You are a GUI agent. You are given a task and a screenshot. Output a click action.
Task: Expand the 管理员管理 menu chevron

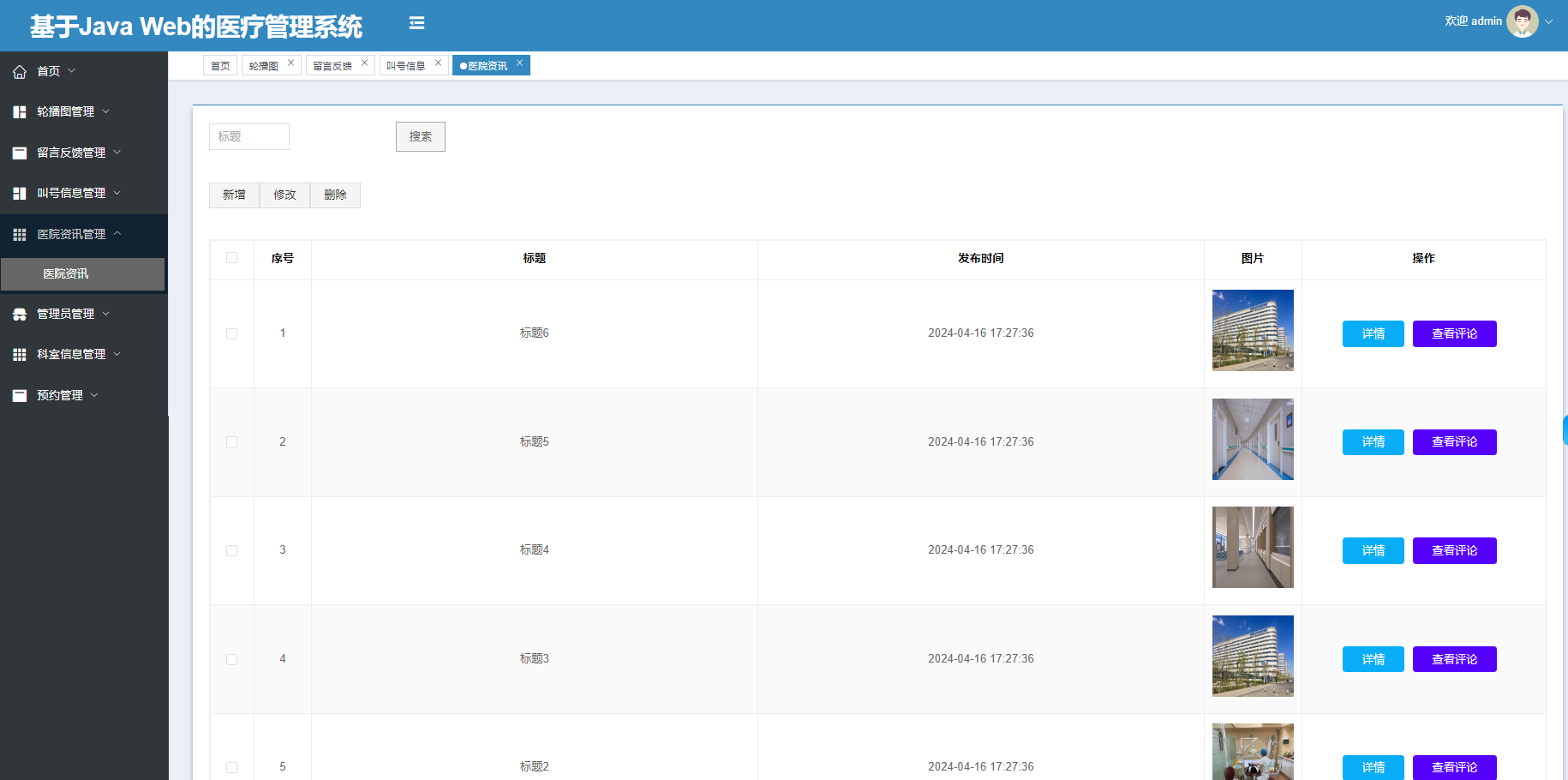[x=106, y=314]
